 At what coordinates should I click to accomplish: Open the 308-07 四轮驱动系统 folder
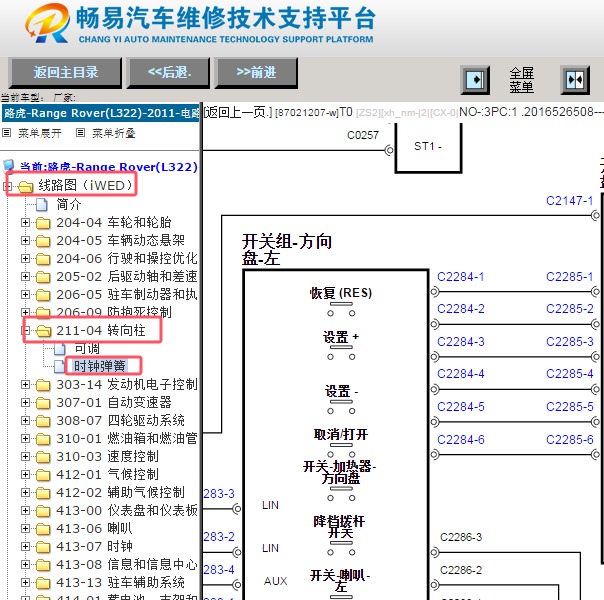tap(121, 421)
